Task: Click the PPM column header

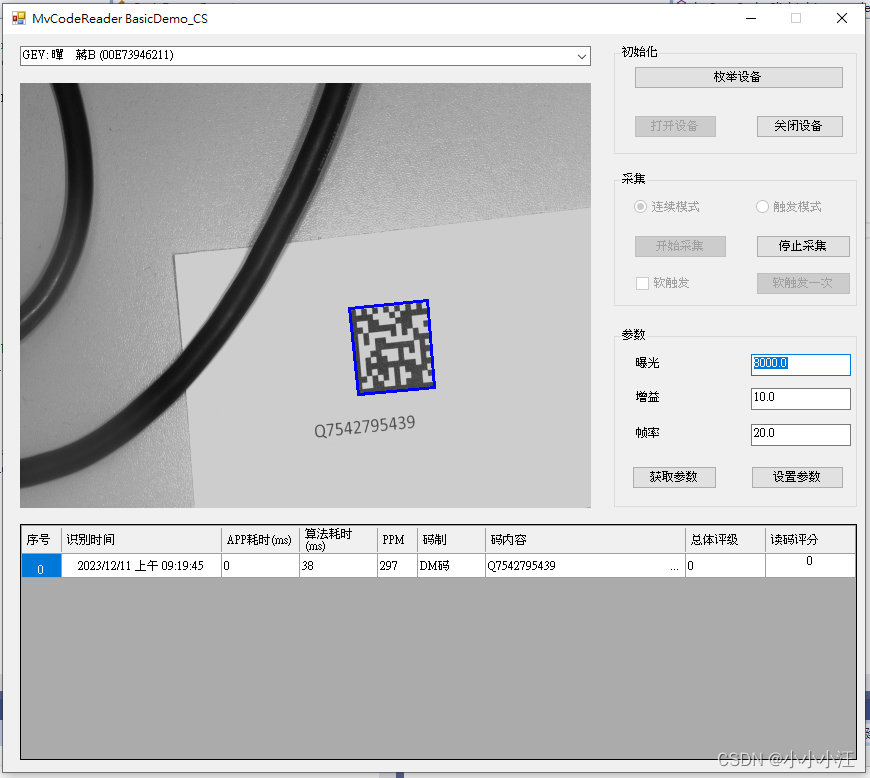Action: click(x=397, y=539)
